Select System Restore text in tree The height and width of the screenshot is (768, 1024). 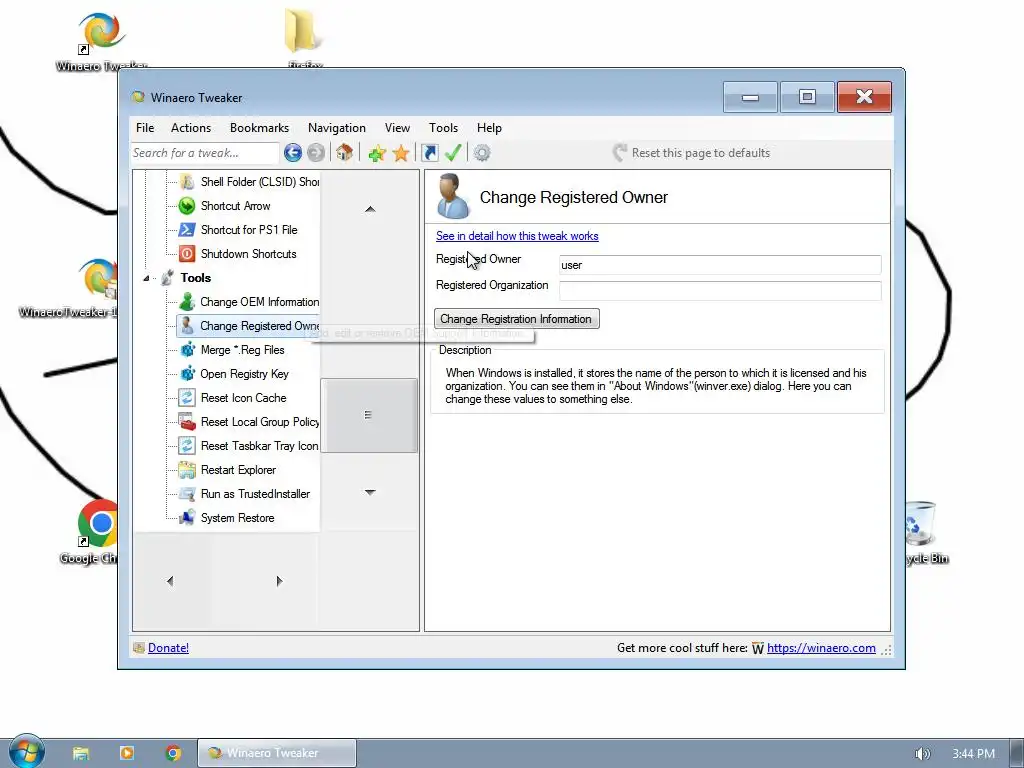click(238, 518)
